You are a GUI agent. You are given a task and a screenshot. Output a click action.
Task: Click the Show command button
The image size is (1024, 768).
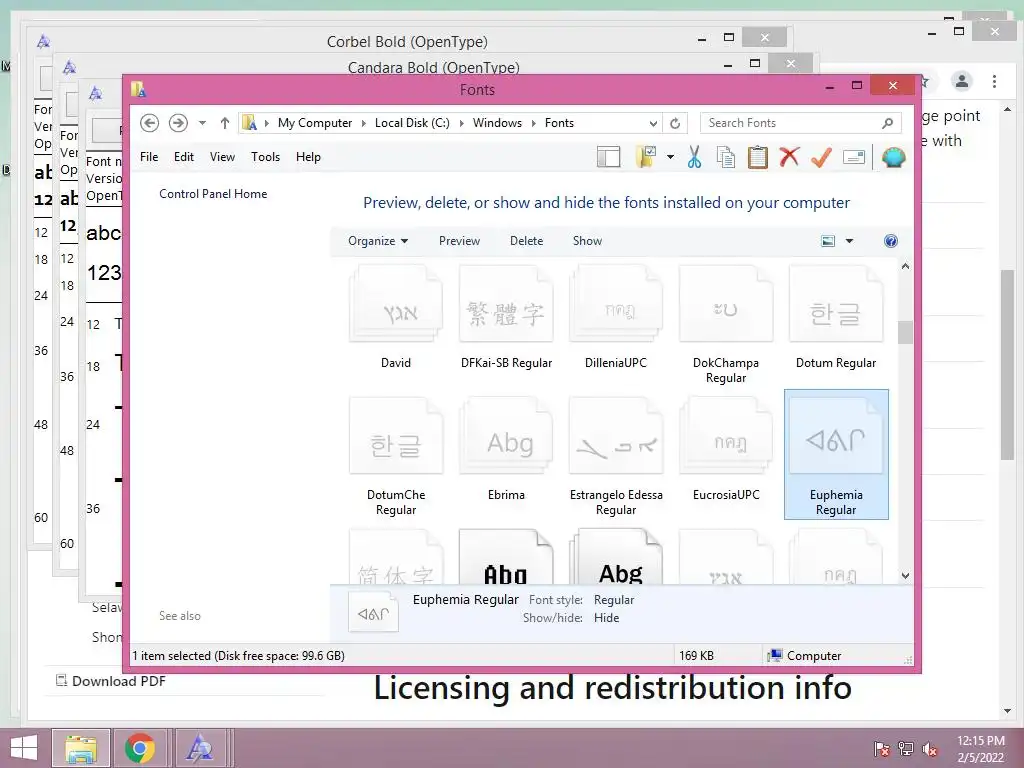pos(587,241)
